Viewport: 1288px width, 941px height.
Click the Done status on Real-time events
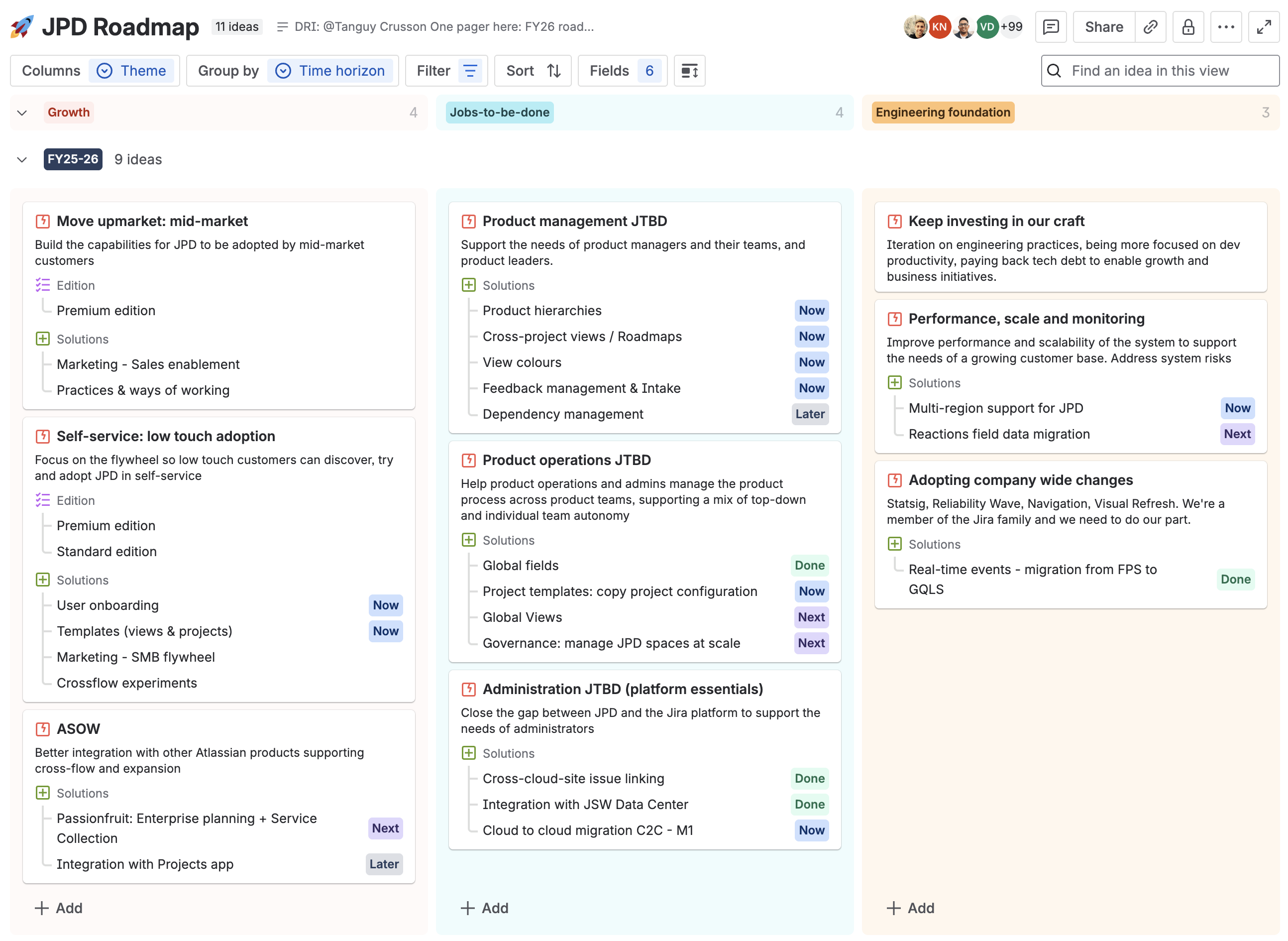[1235, 580]
